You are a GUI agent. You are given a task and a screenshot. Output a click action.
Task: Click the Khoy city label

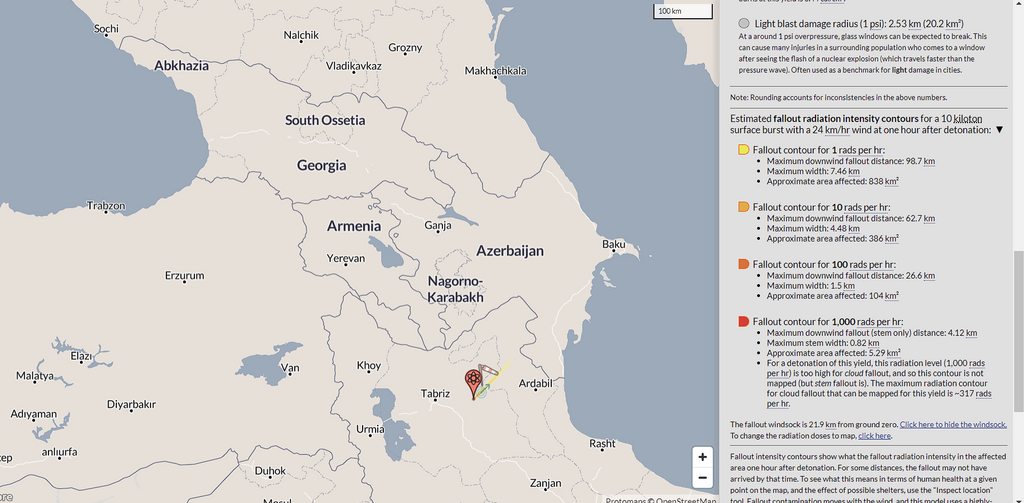(x=369, y=366)
